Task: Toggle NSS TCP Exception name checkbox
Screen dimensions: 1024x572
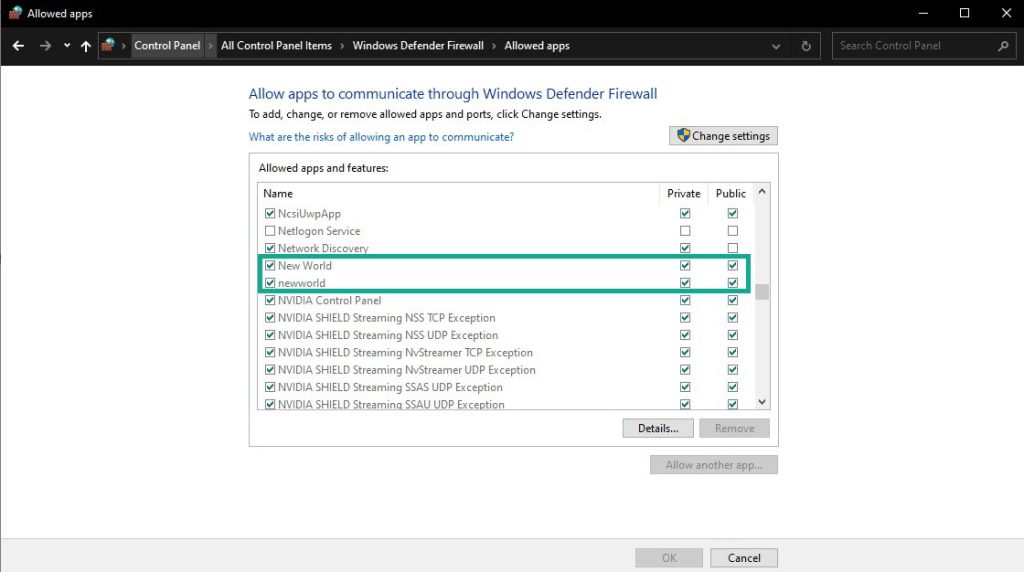Action: click(270, 318)
